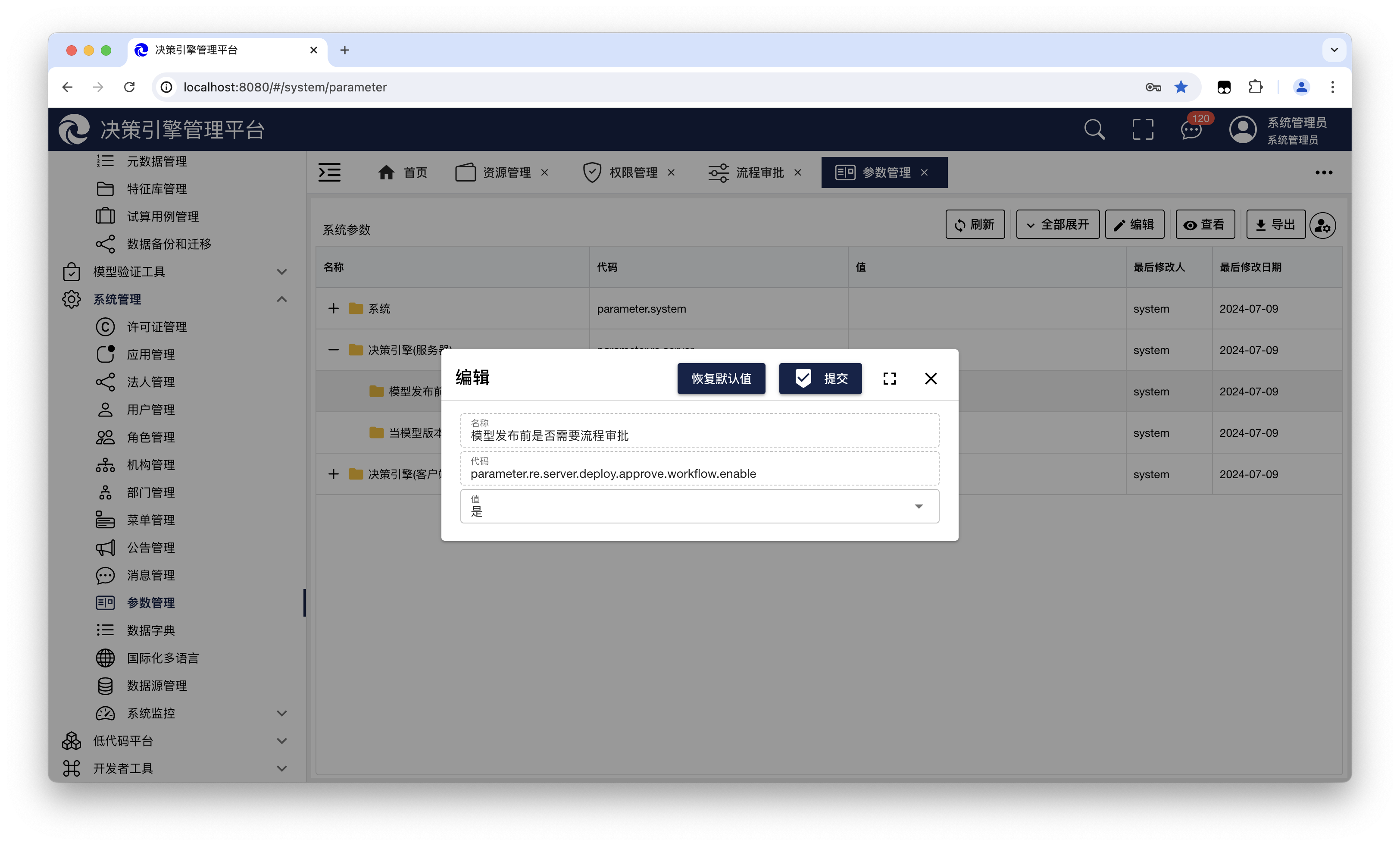This screenshot has height=846, width=1400.
Task: Open message notifications with 120 badge
Action: click(x=1191, y=130)
